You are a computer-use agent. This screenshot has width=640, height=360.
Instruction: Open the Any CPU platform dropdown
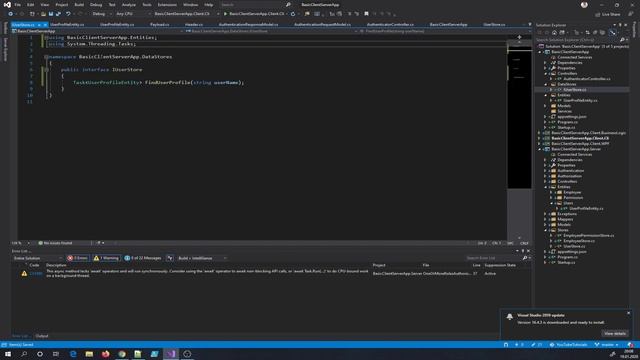132,14
